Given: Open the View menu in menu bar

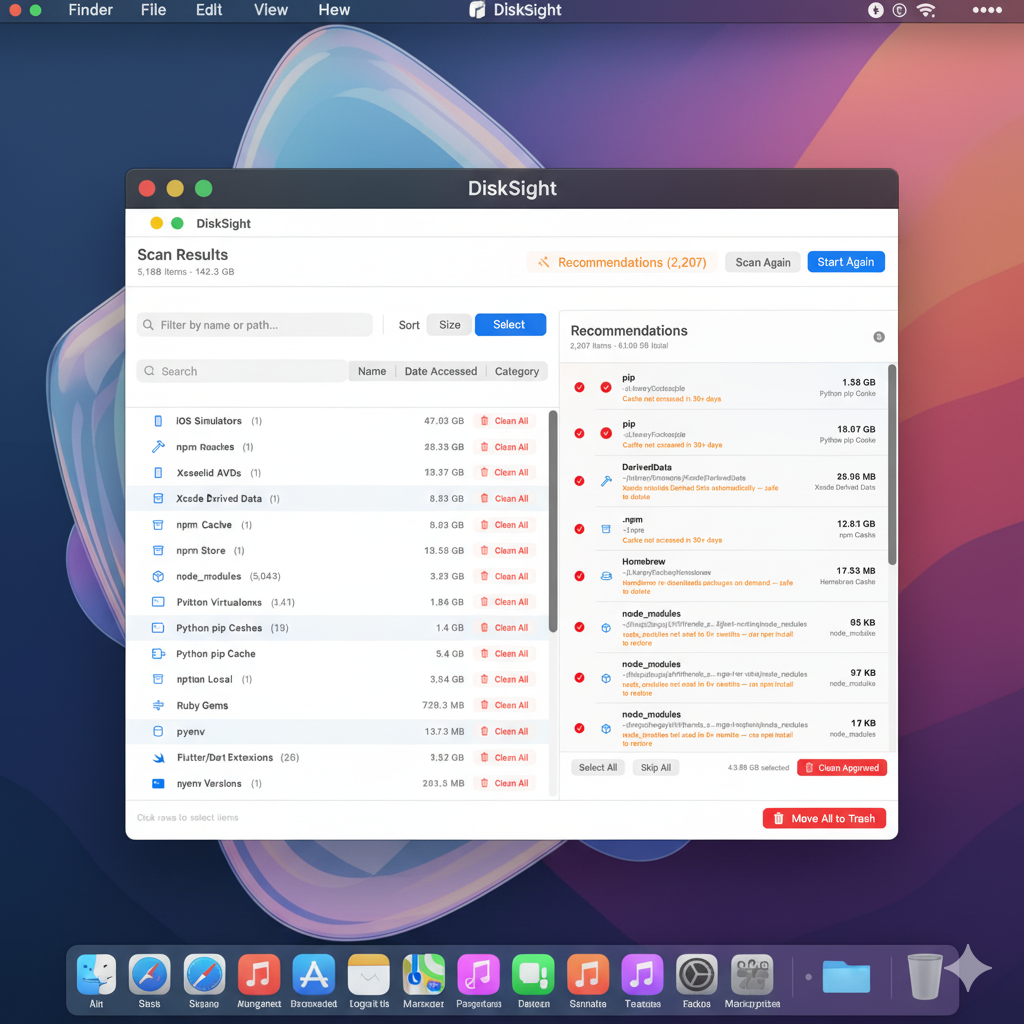Looking at the screenshot, I should [270, 10].
